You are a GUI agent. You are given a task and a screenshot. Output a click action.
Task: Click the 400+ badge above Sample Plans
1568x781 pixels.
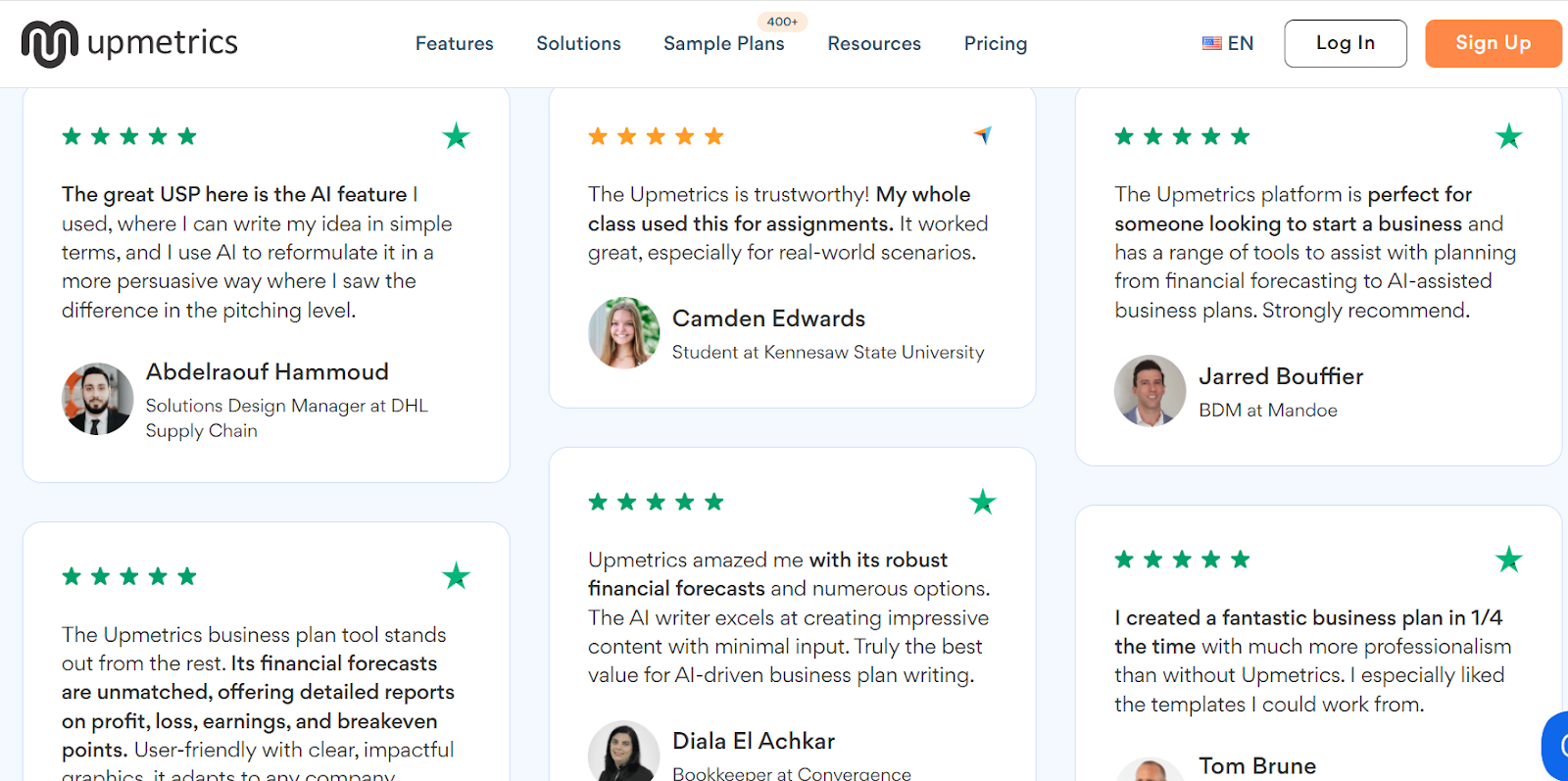[782, 22]
